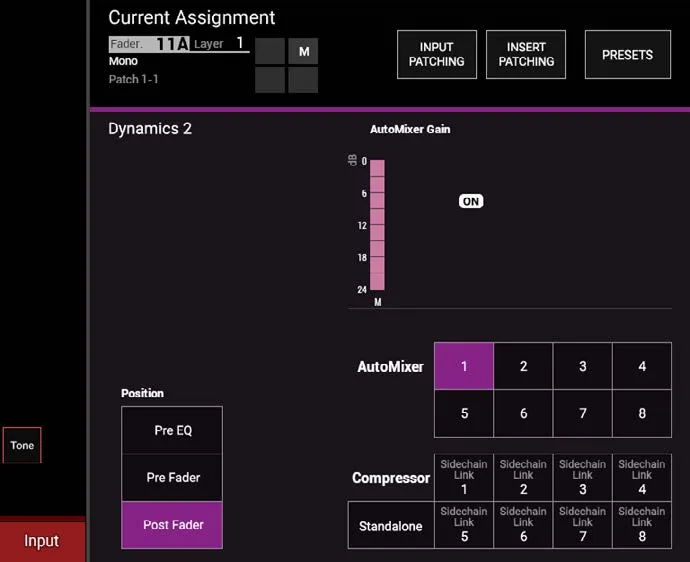
Task: Click the AutoMixer section label
Action: tap(390, 367)
